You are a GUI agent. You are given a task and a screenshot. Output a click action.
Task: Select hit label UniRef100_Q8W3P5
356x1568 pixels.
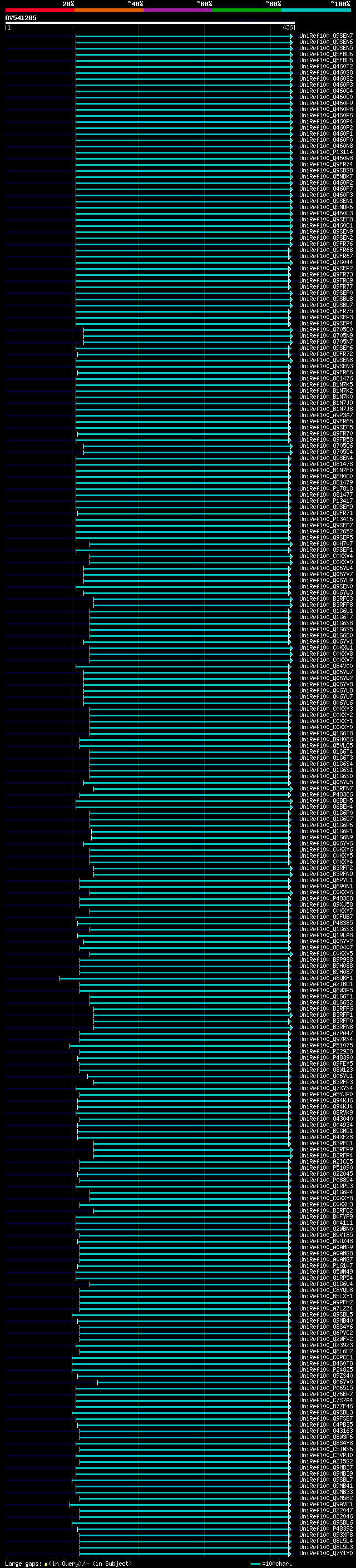pyautogui.click(x=325, y=990)
